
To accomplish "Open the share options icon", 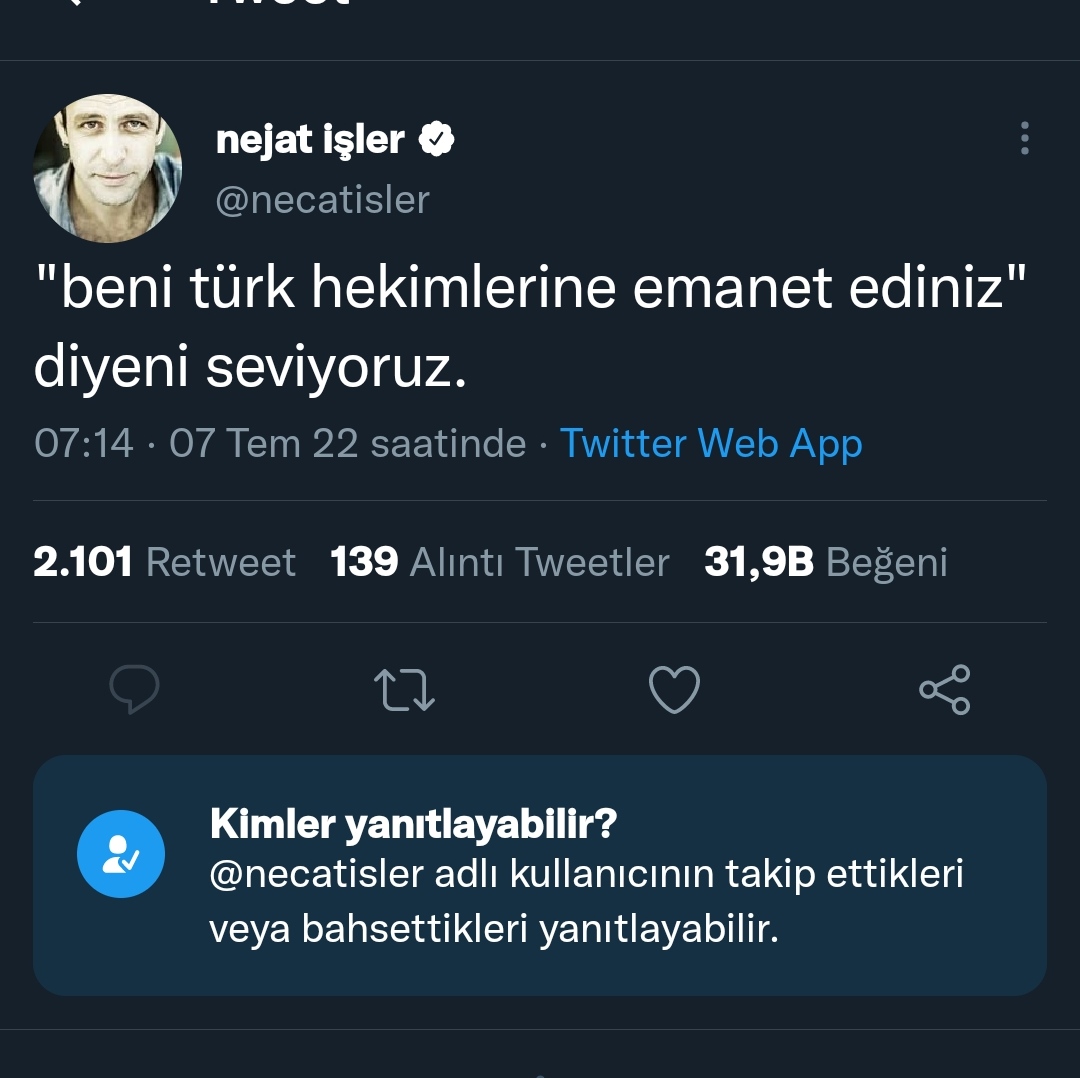I will (x=944, y=690).
